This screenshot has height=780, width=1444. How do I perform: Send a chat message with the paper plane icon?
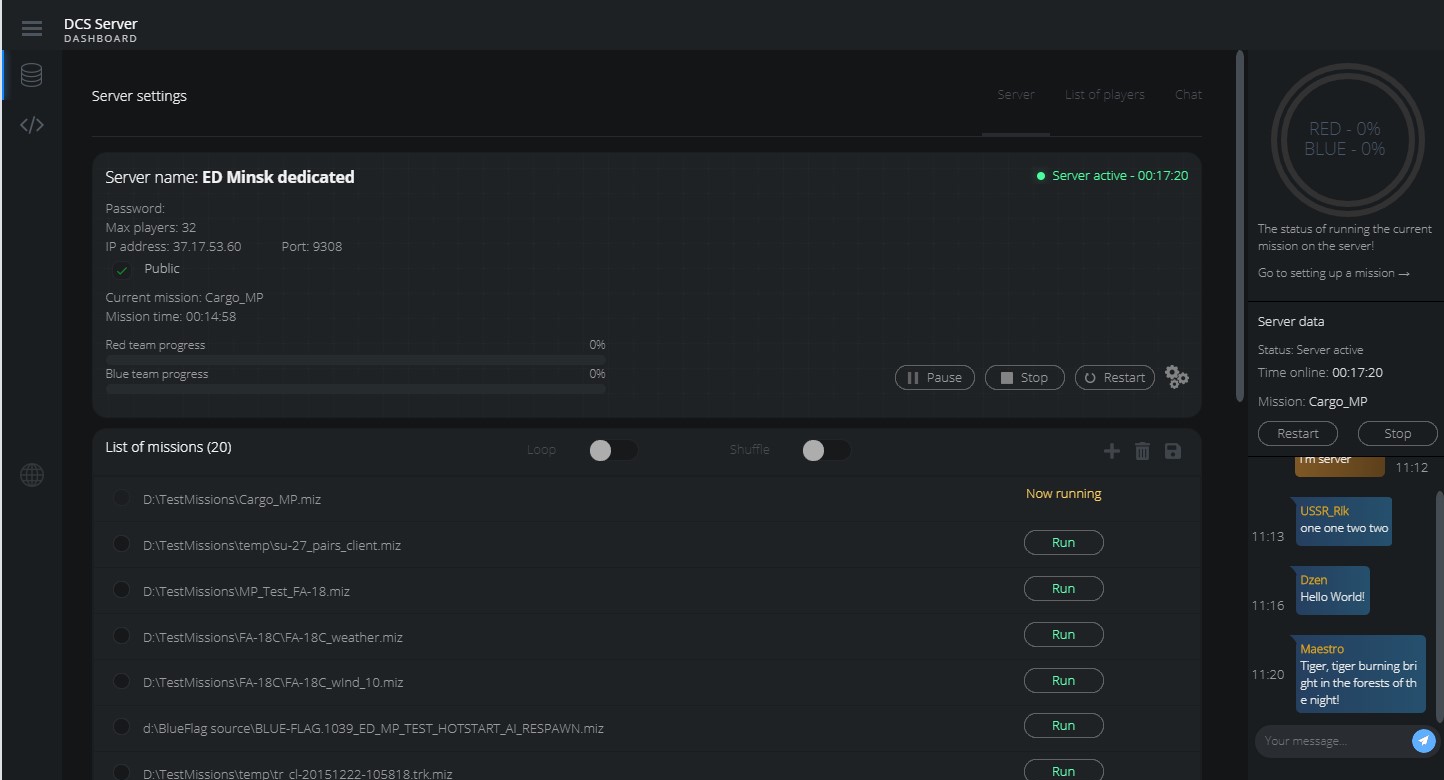click(1423, 740)
